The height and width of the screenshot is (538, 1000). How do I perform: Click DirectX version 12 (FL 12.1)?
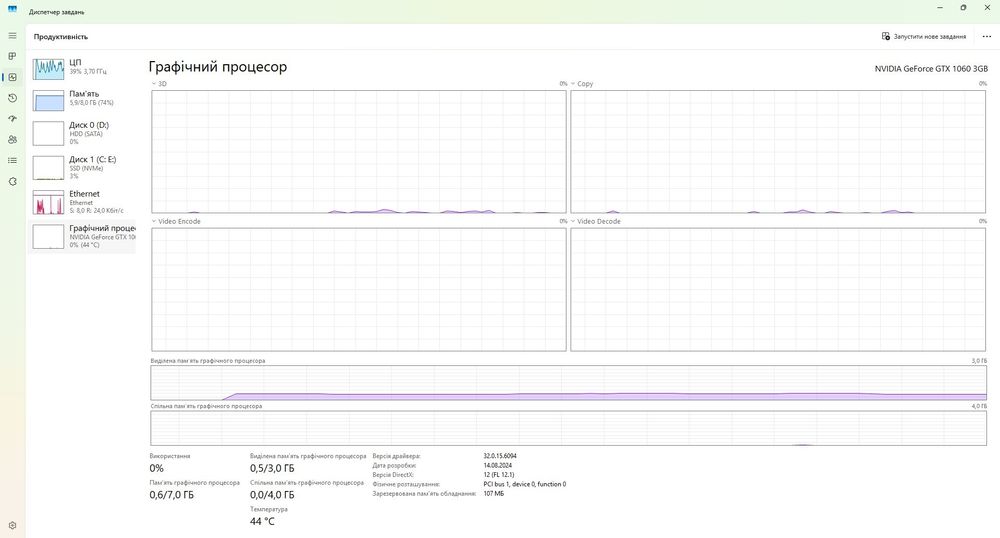point(499,475)
